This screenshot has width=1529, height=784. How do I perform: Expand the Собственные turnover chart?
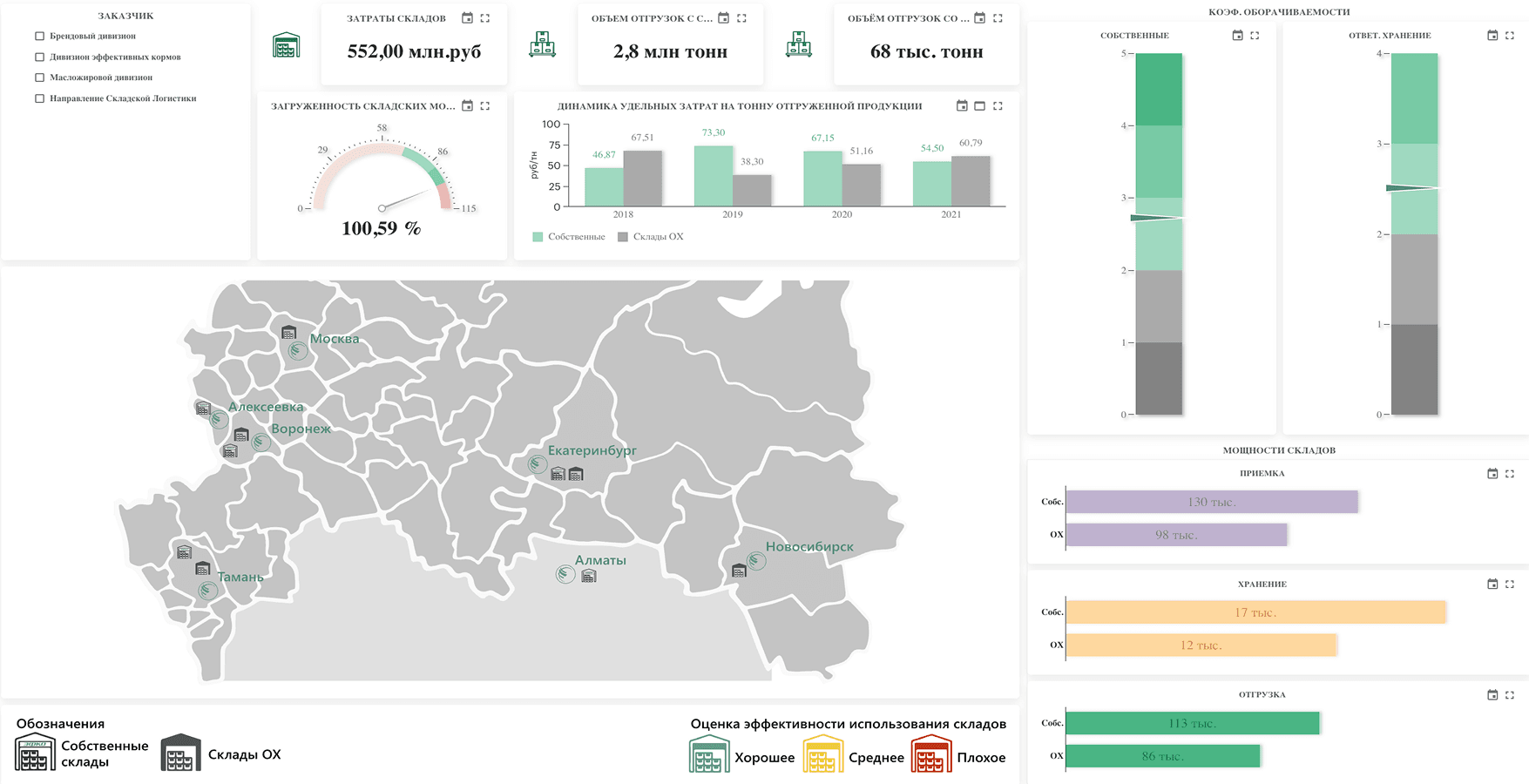pos(1255,36)
